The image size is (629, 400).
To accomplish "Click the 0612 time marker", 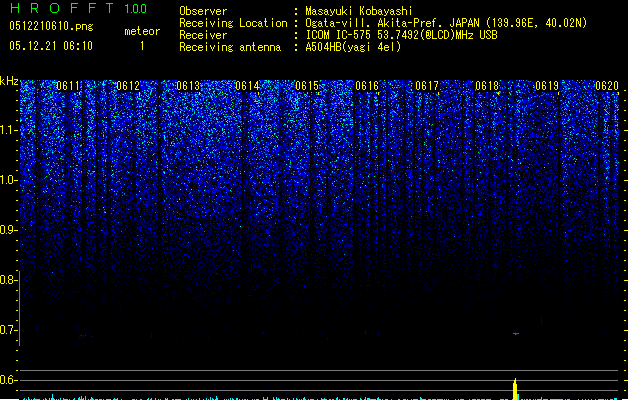I will coord(128,86).
